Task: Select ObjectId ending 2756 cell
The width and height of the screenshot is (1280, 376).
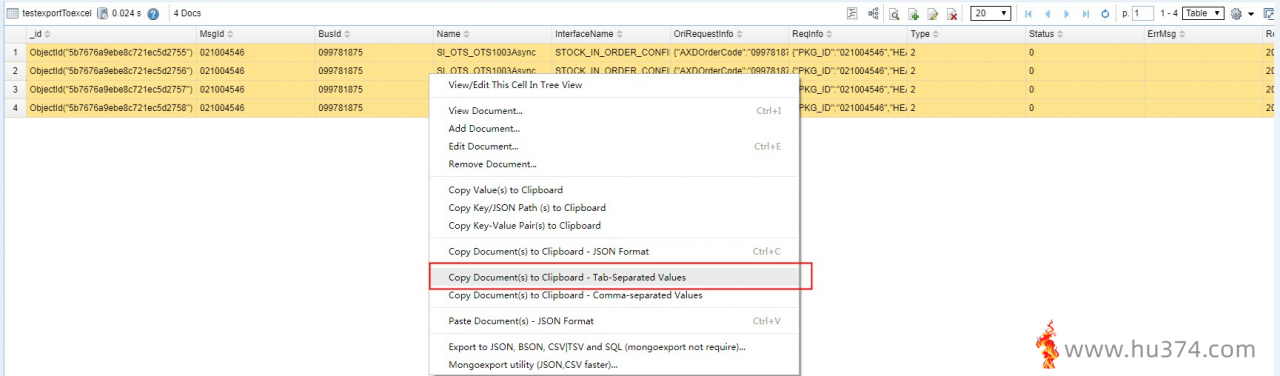Action: 111,71
